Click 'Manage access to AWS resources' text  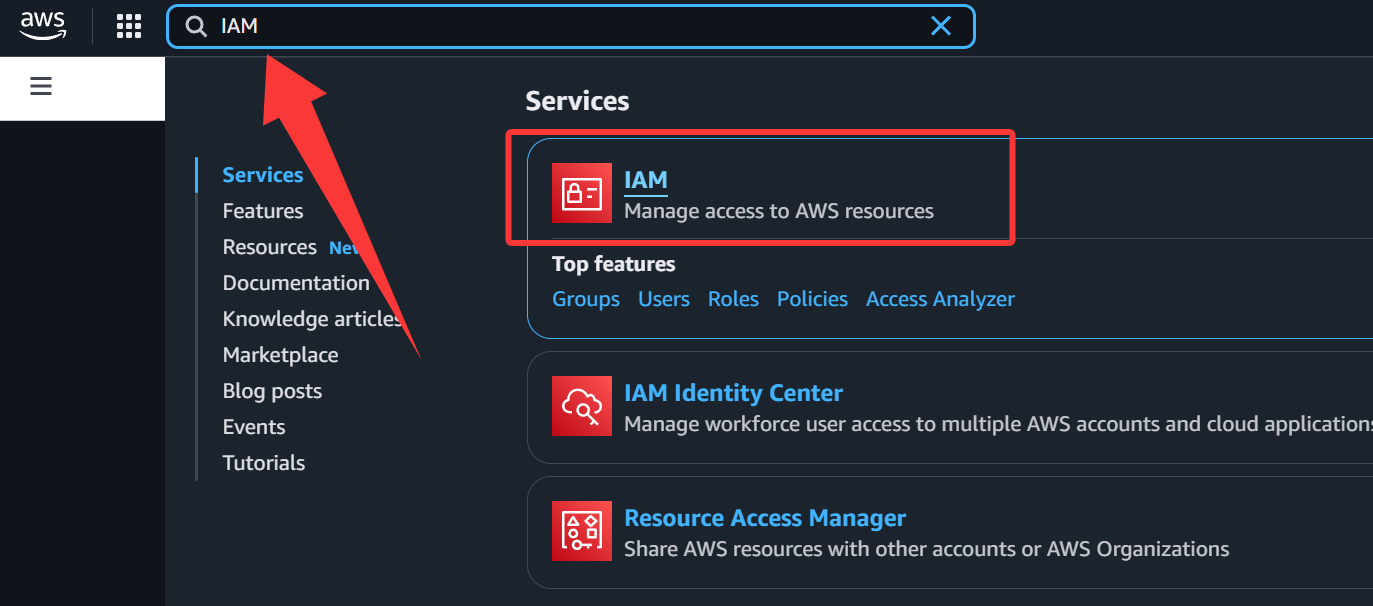tap(779, 211)
